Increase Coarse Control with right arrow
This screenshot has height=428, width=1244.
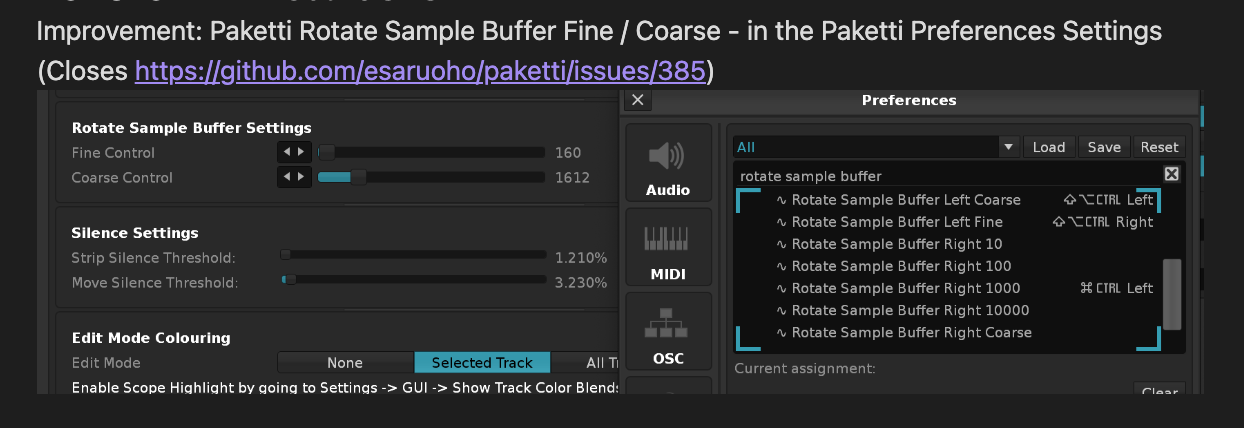(303, 178)
